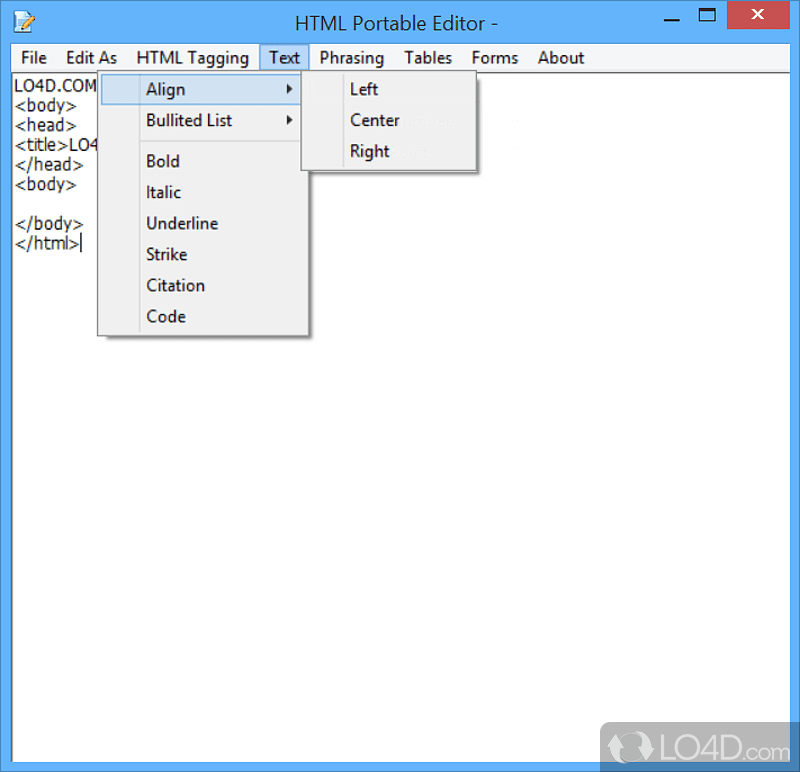Open the Tables menu

(428, 58)
